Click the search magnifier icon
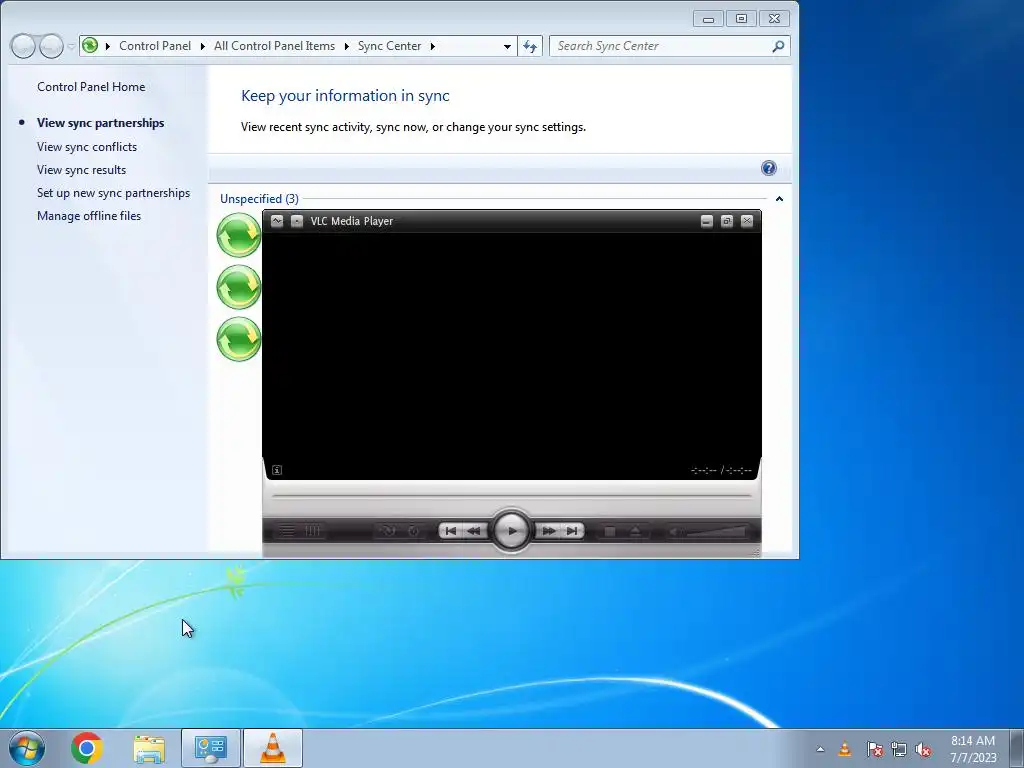 [778, 46]
